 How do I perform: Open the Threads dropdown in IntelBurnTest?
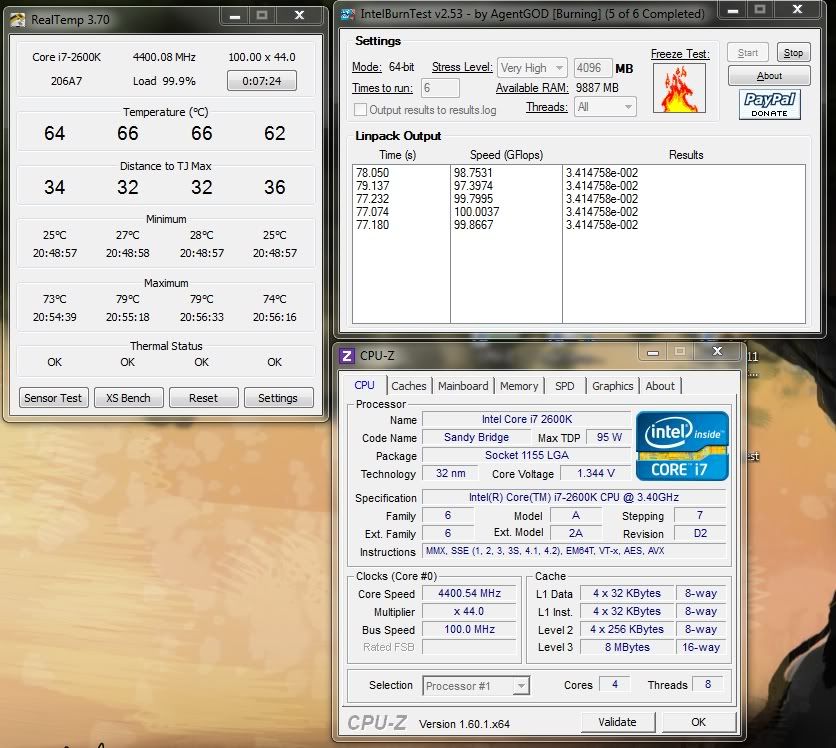pos(605,107)
